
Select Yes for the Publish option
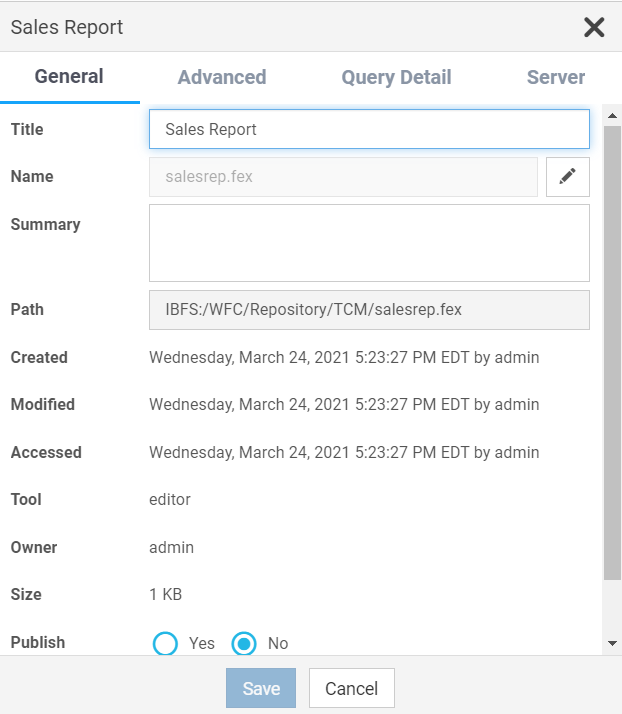coord(165,643)
